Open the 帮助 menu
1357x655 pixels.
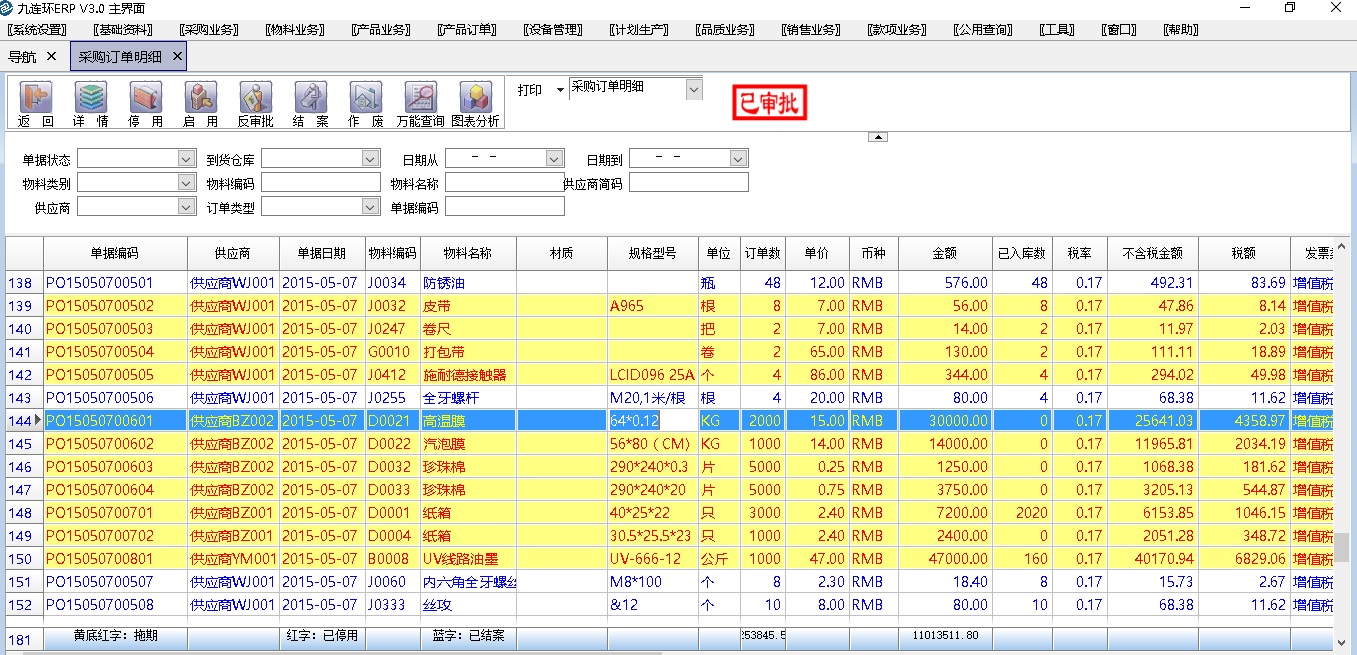[1181, 30]
